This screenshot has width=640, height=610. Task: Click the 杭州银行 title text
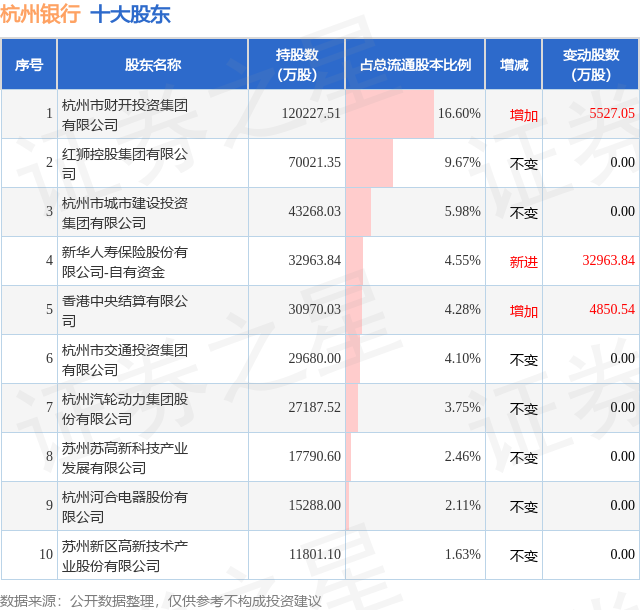(40, 15)
